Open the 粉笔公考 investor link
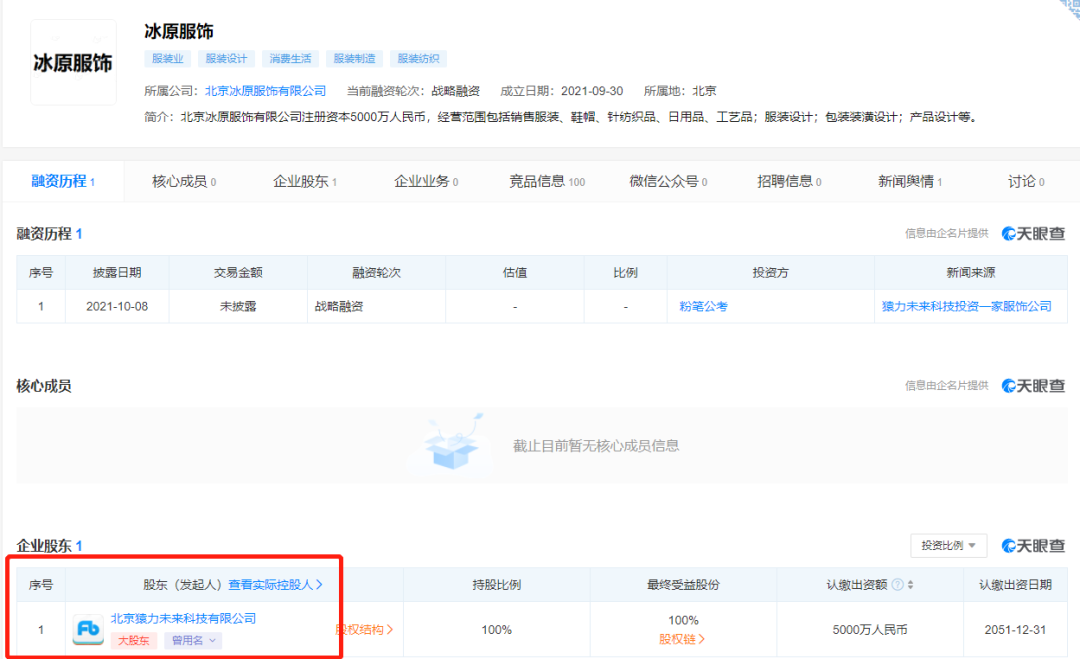The width and height of the screenshot is (1080, 659). 703,306
